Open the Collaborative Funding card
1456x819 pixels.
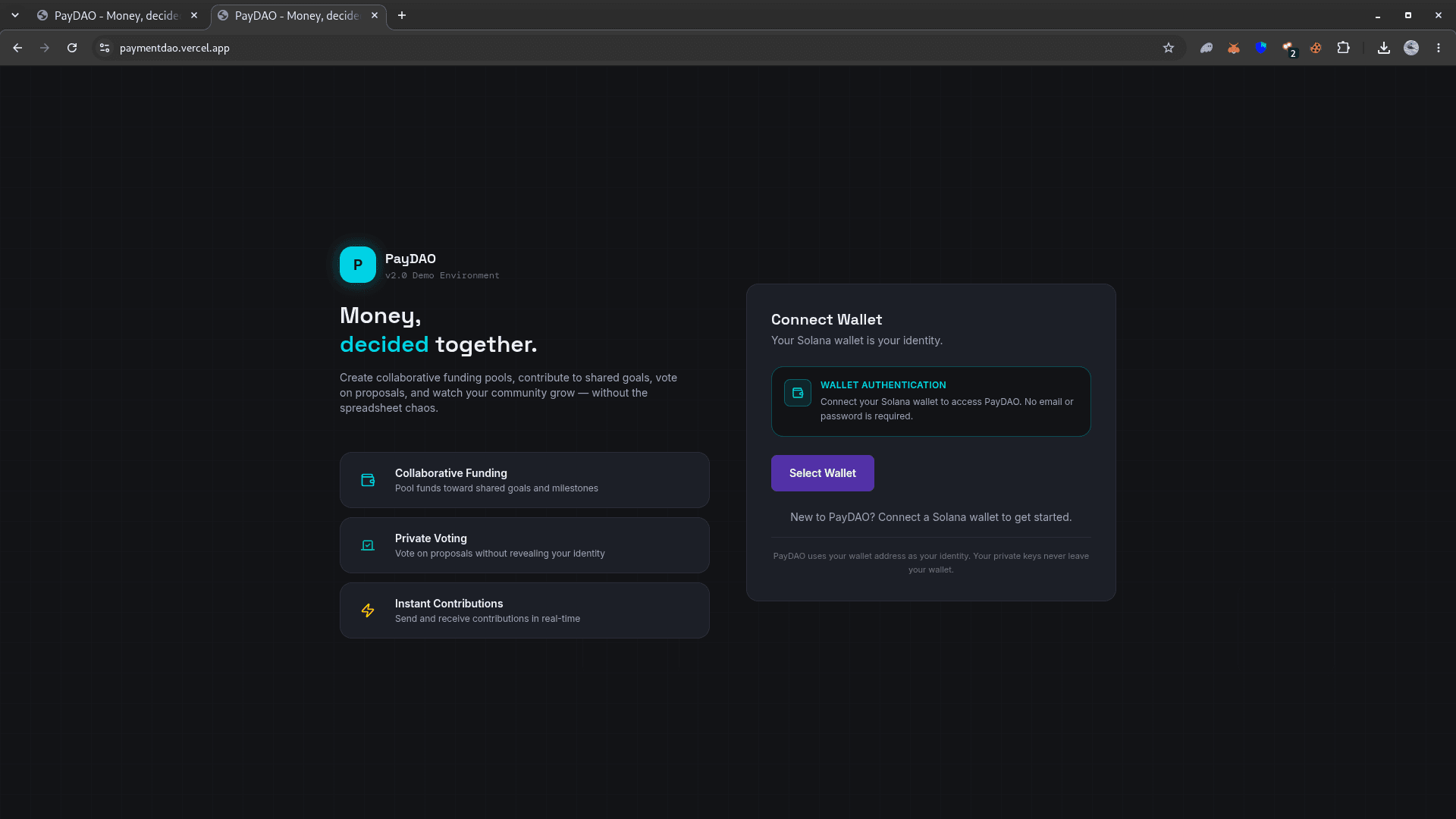click(525, 480)
